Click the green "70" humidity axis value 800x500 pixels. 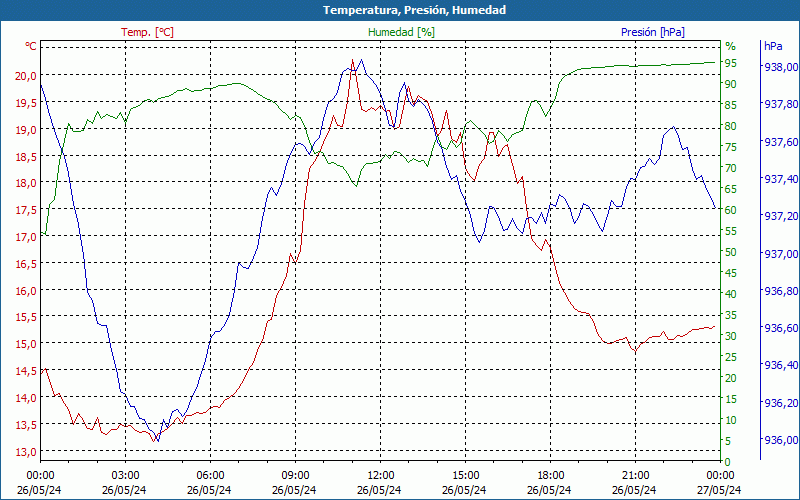coord(731,168)
